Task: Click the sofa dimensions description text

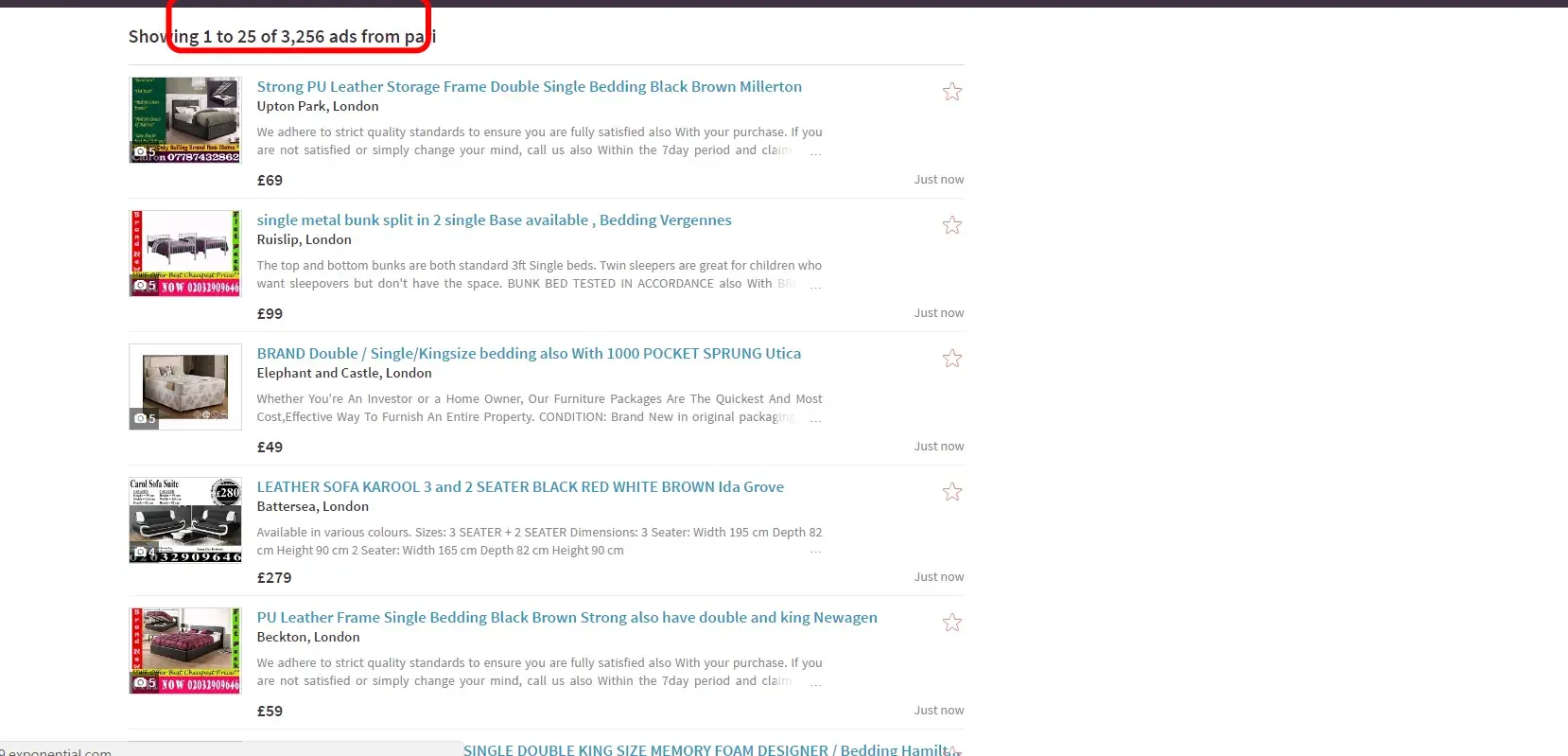Action: 540,541
